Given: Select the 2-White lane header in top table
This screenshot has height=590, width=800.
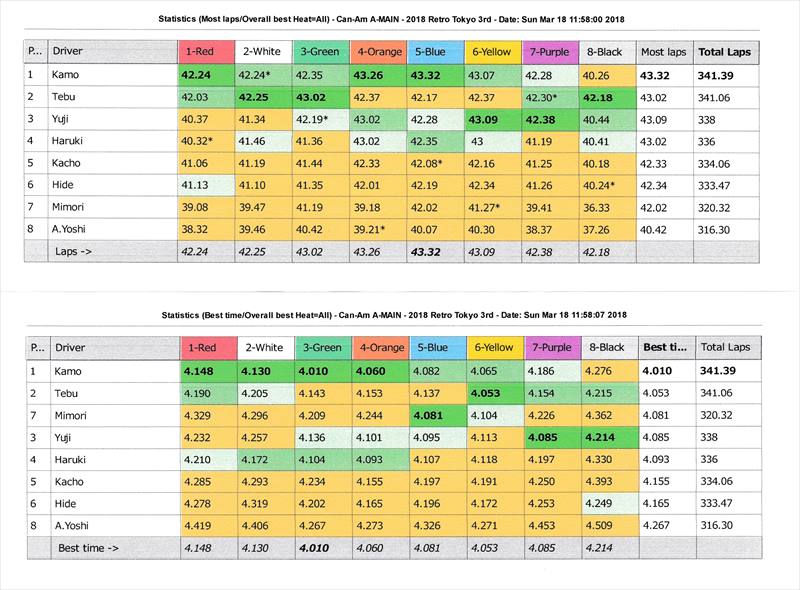Looking at the screenshot, I should pyautogui.click(x=260, y=51).
